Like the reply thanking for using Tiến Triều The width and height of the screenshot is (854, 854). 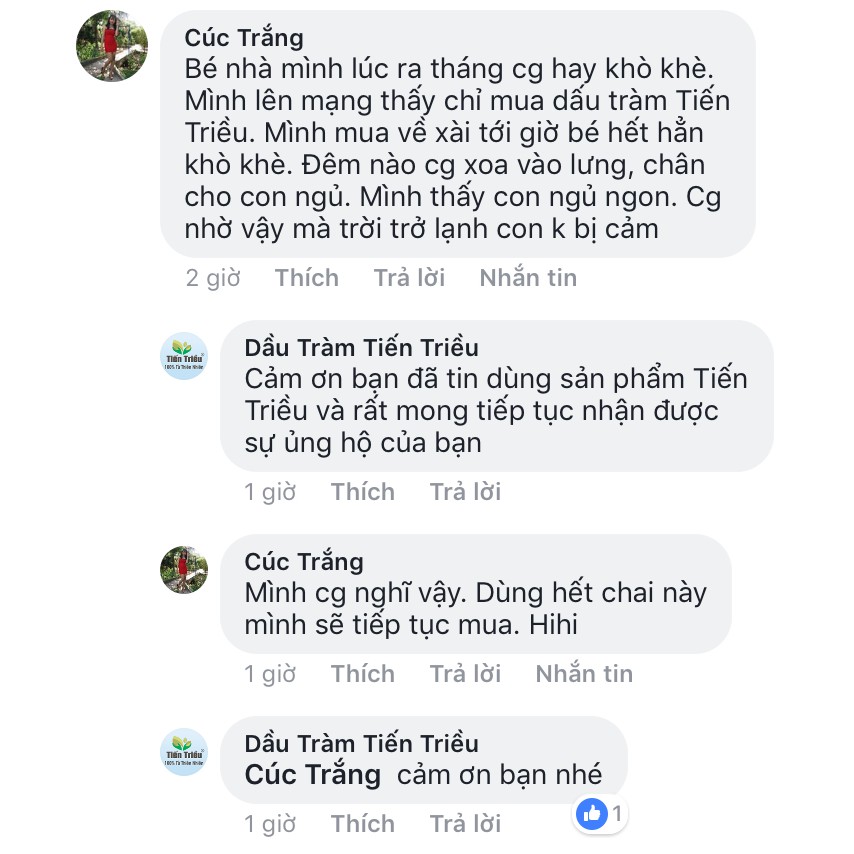coord(363,492)
